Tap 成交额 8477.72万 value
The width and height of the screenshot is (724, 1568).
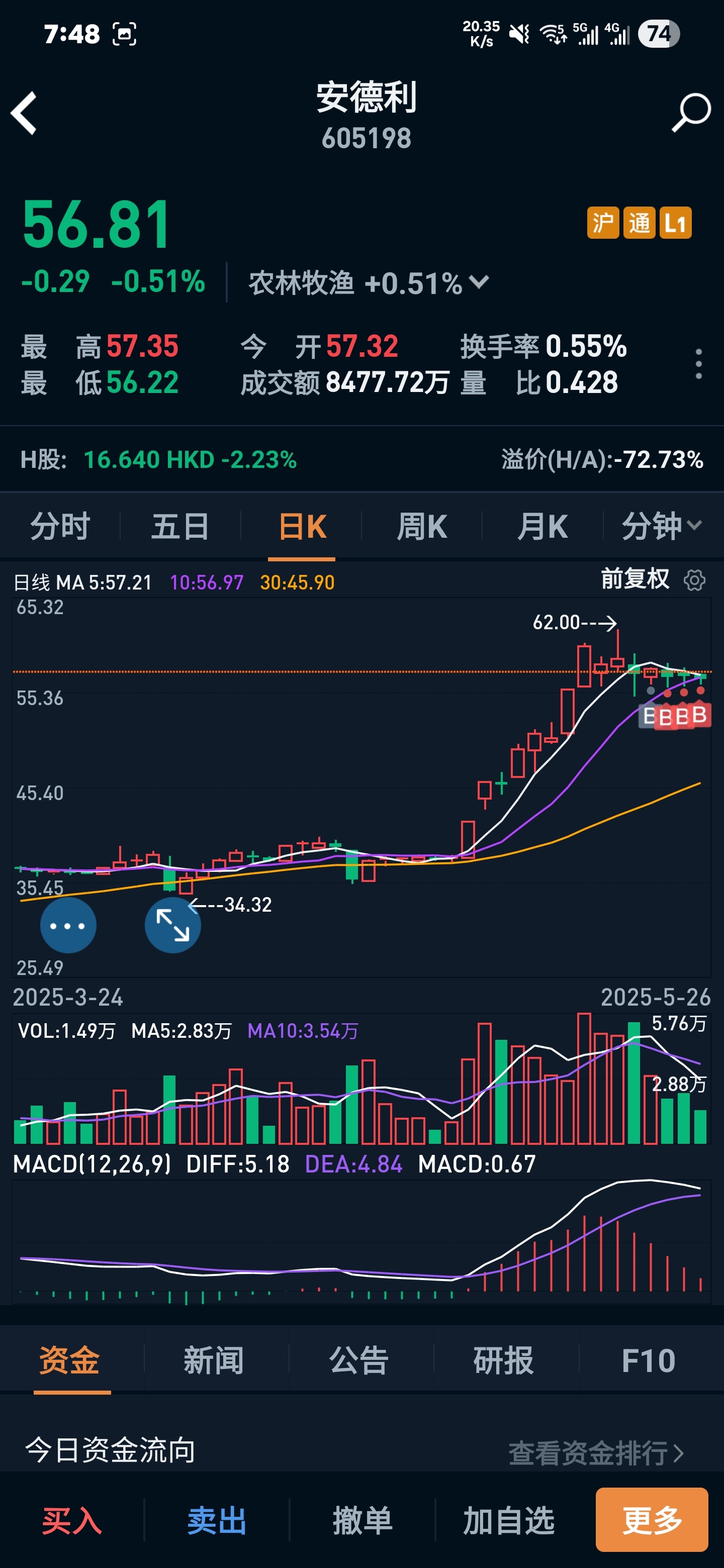(x=387, y=383)
